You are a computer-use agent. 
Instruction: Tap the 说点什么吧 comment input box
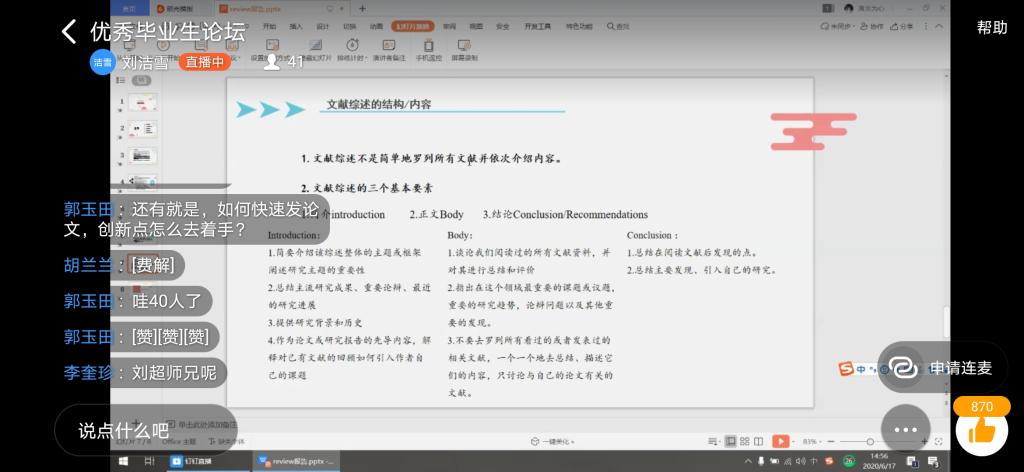click(145, 431)
